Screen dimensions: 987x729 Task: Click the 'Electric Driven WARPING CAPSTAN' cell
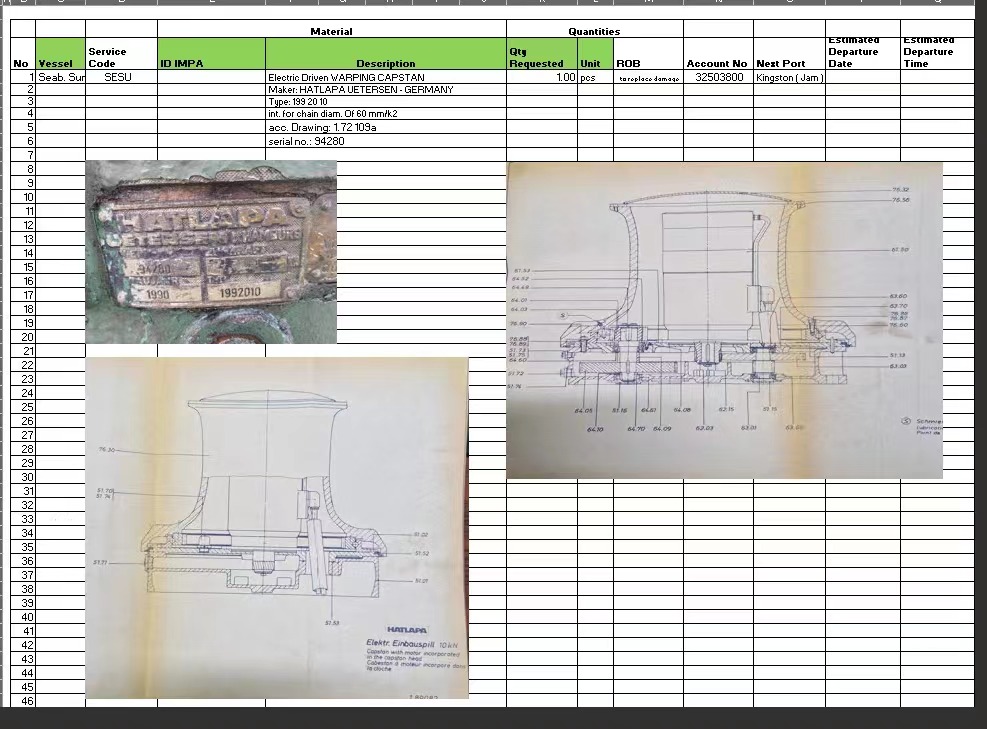click(385, 77)
